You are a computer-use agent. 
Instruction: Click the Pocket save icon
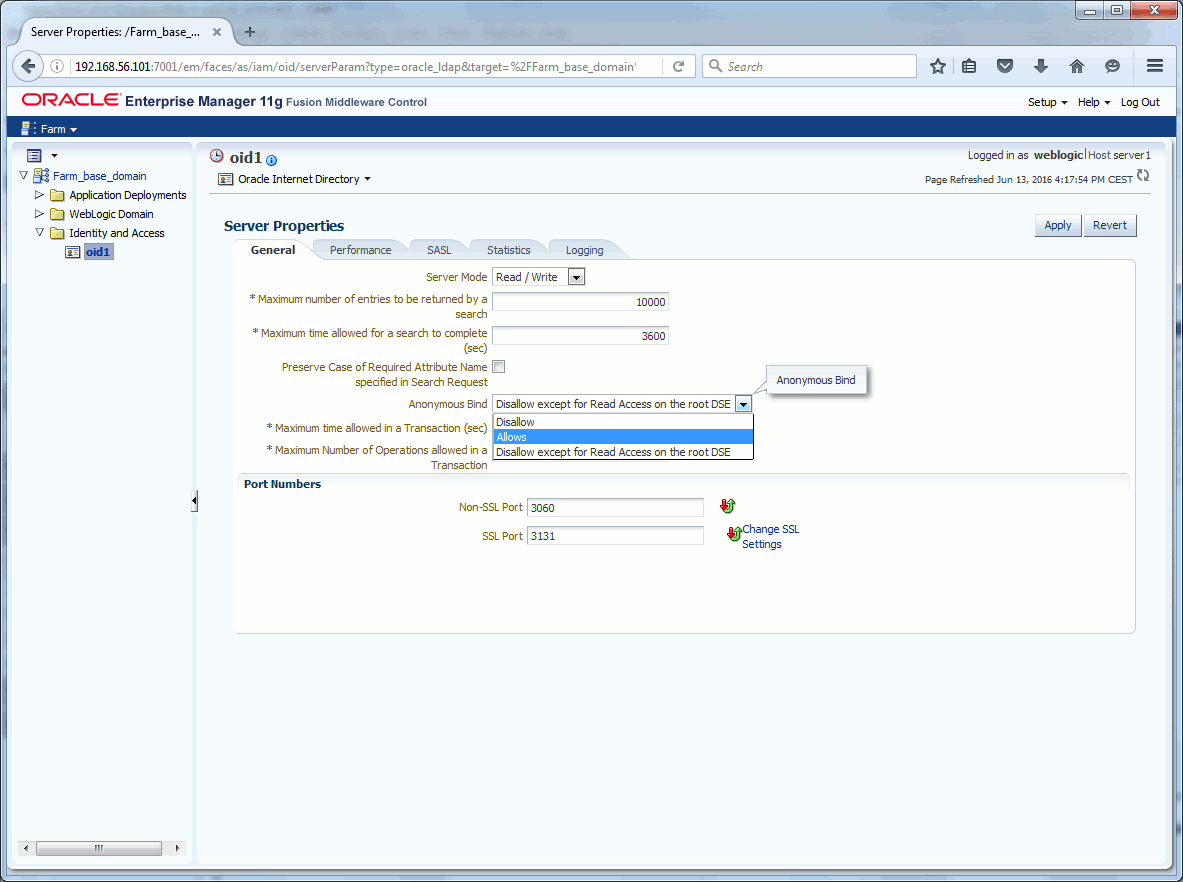[1005, 66]
